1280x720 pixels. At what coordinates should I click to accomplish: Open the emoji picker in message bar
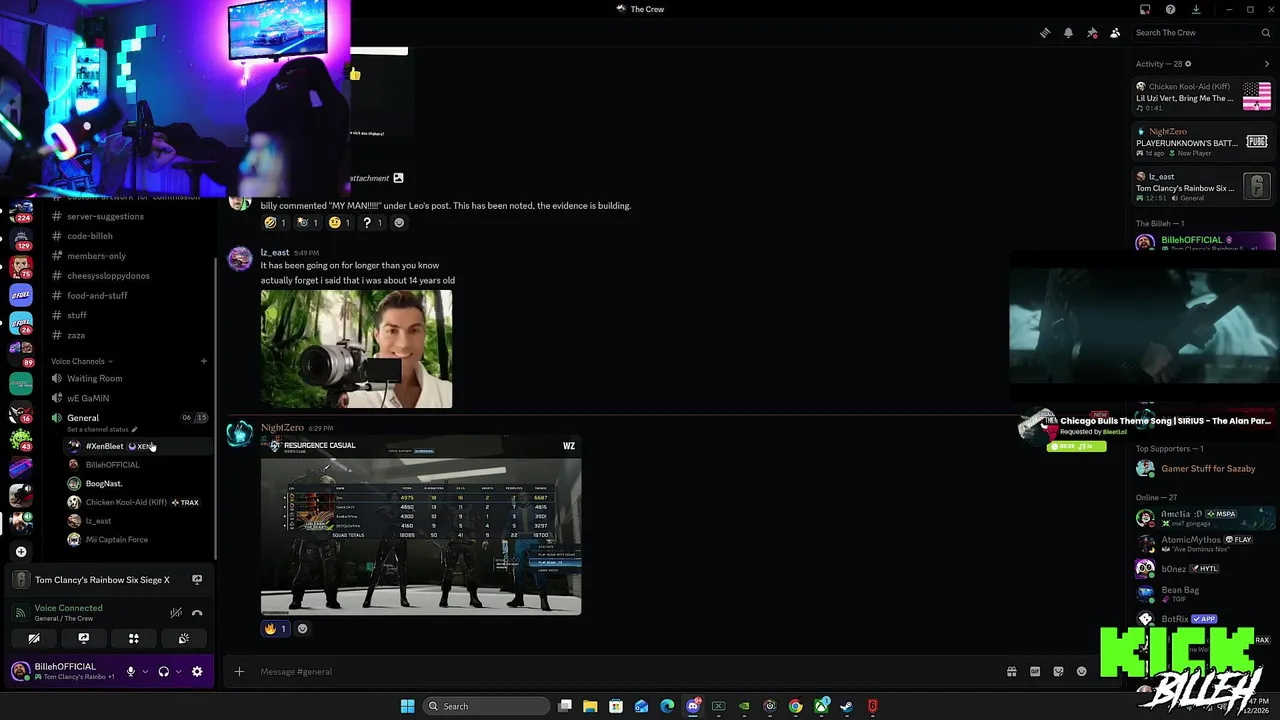pos(1081,672)
